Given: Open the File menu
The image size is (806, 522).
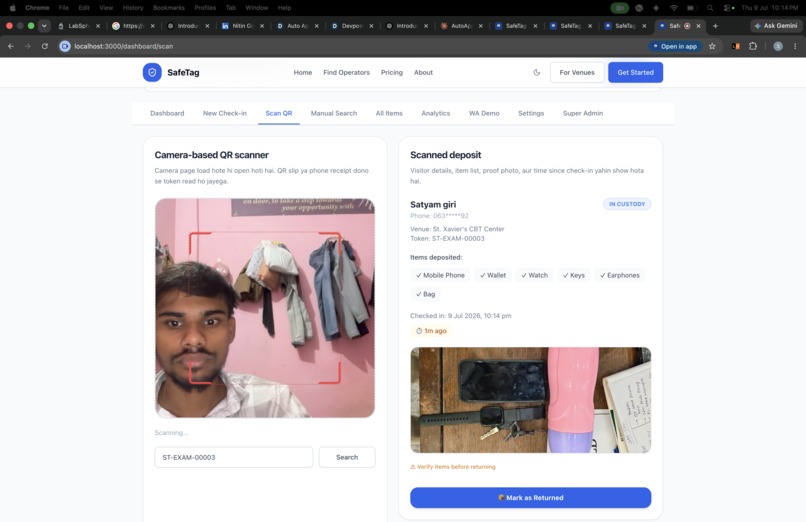Looking at the screenshot, I should [64, 8].
